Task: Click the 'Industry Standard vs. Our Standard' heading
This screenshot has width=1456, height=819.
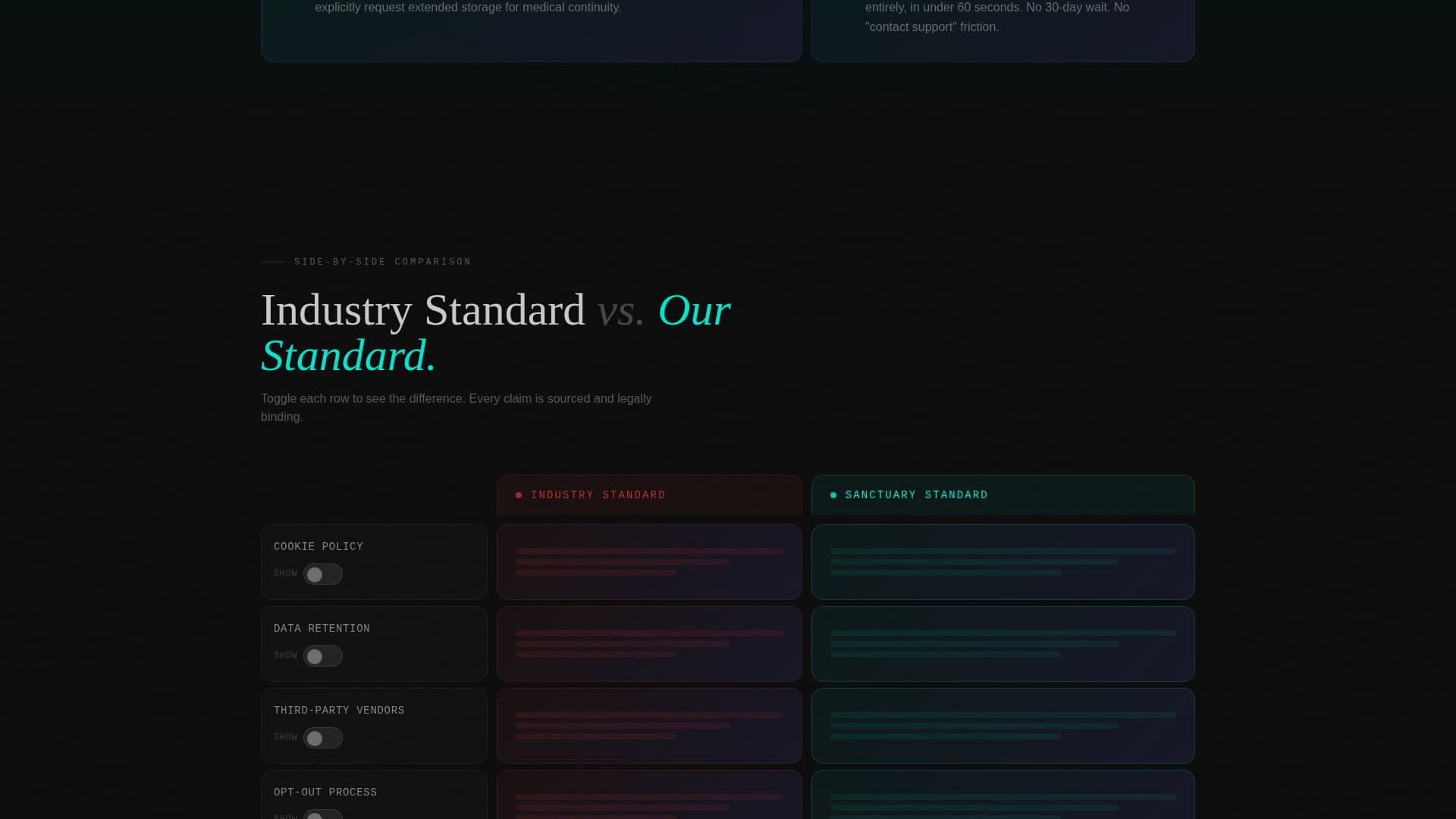Action: [x=496, y=333]
